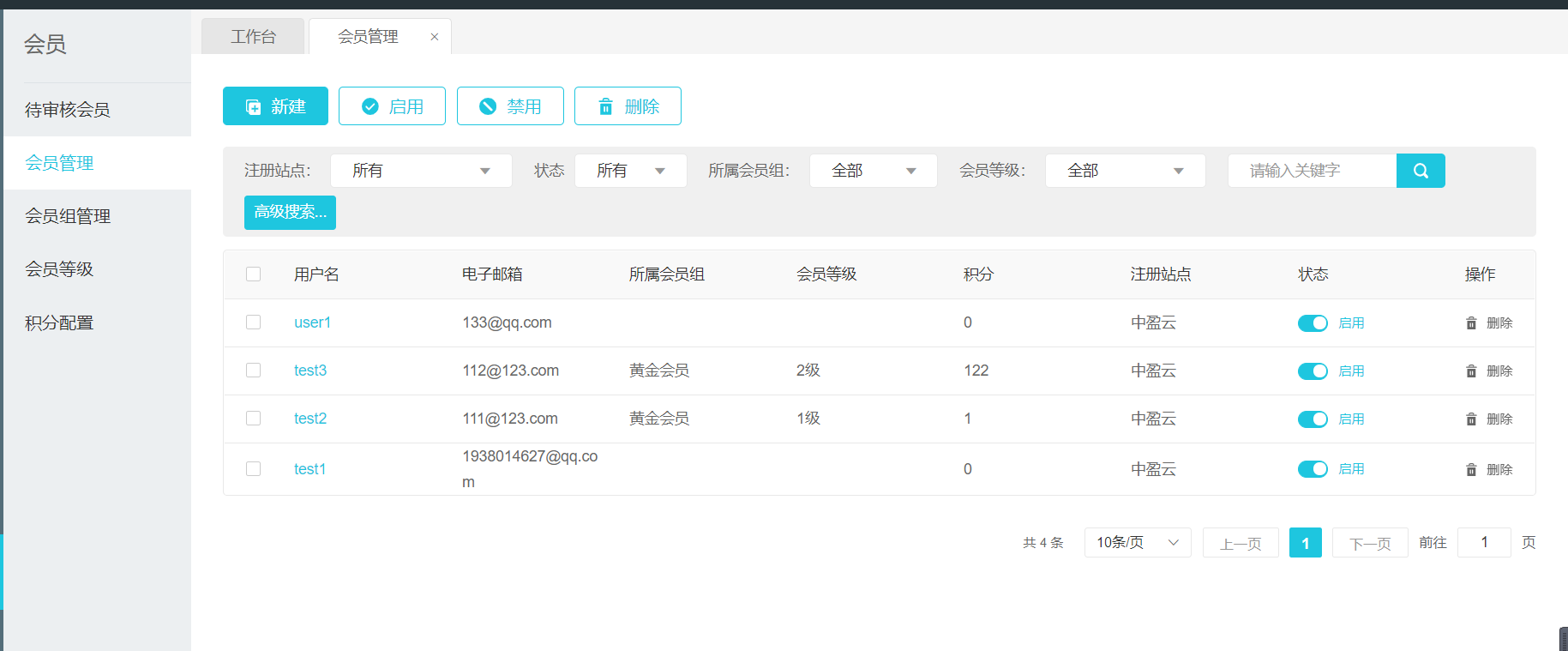Close the 会员管理 tab
Screen dimensions: 1568x651
[435, 37]
